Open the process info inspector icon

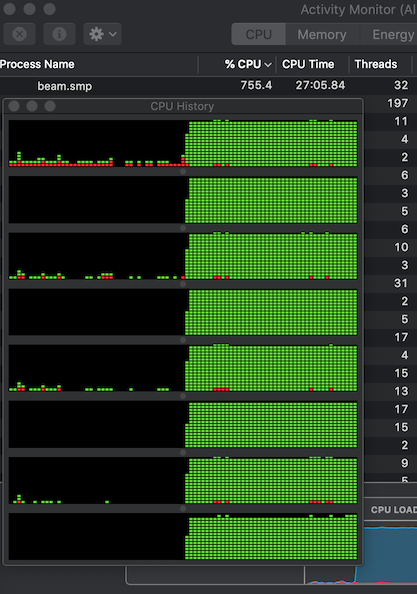[59, 34]
